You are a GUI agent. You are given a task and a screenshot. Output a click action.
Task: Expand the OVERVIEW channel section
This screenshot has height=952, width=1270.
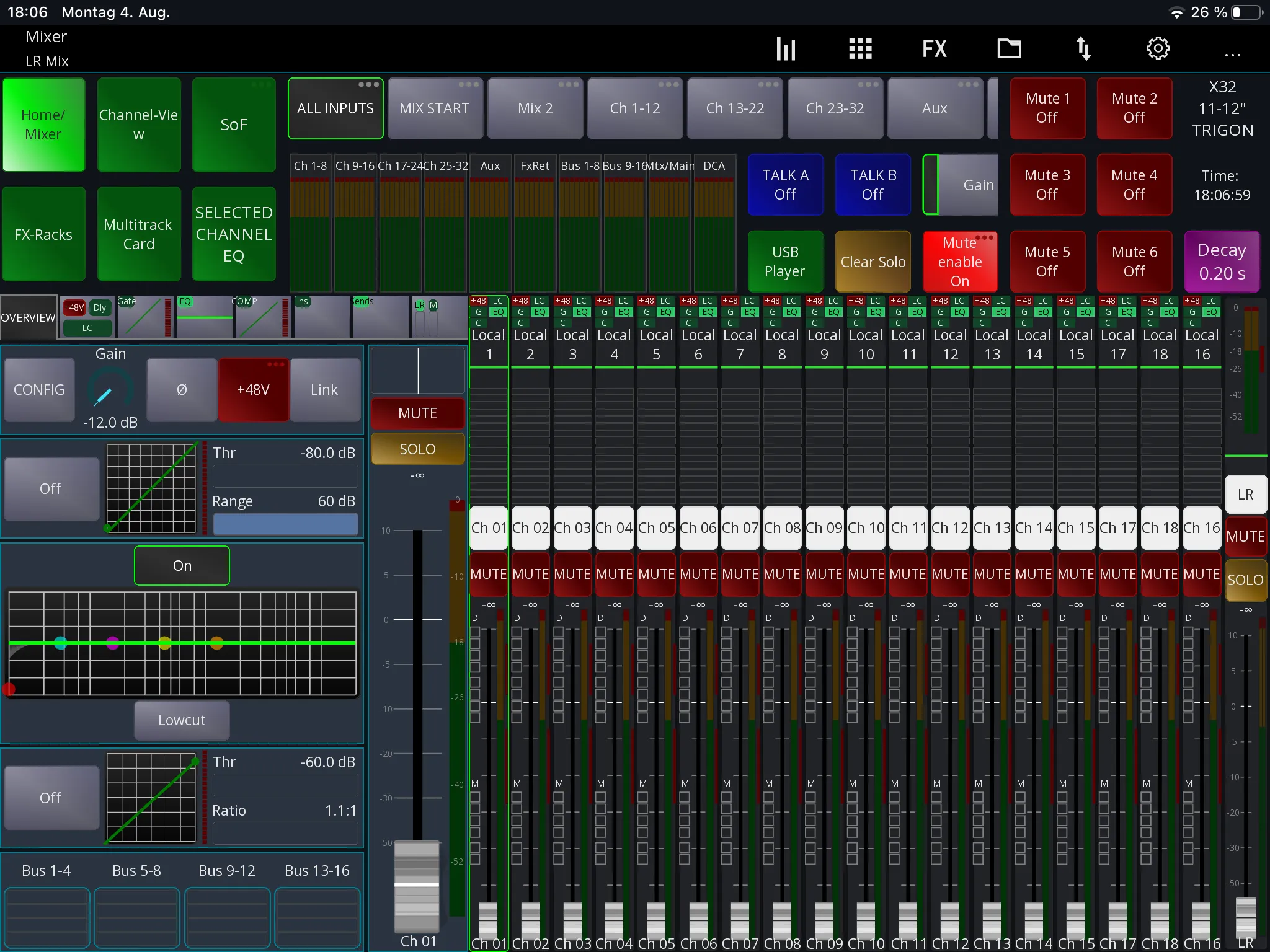click(29, 317)
